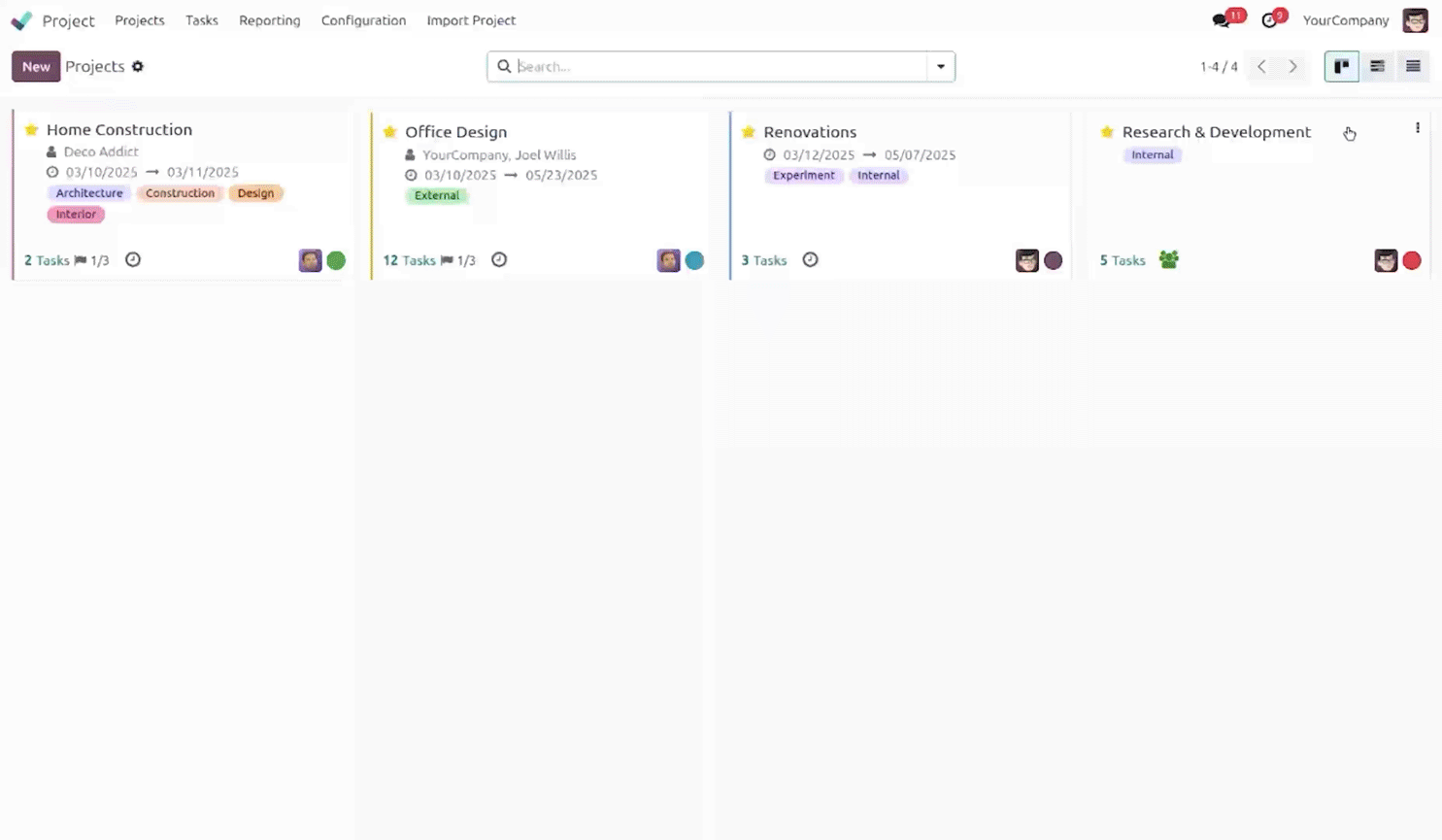Viewport: 1442px width, 840px height.
Task: Click the Project app logo
Action: tap(21, 20)
